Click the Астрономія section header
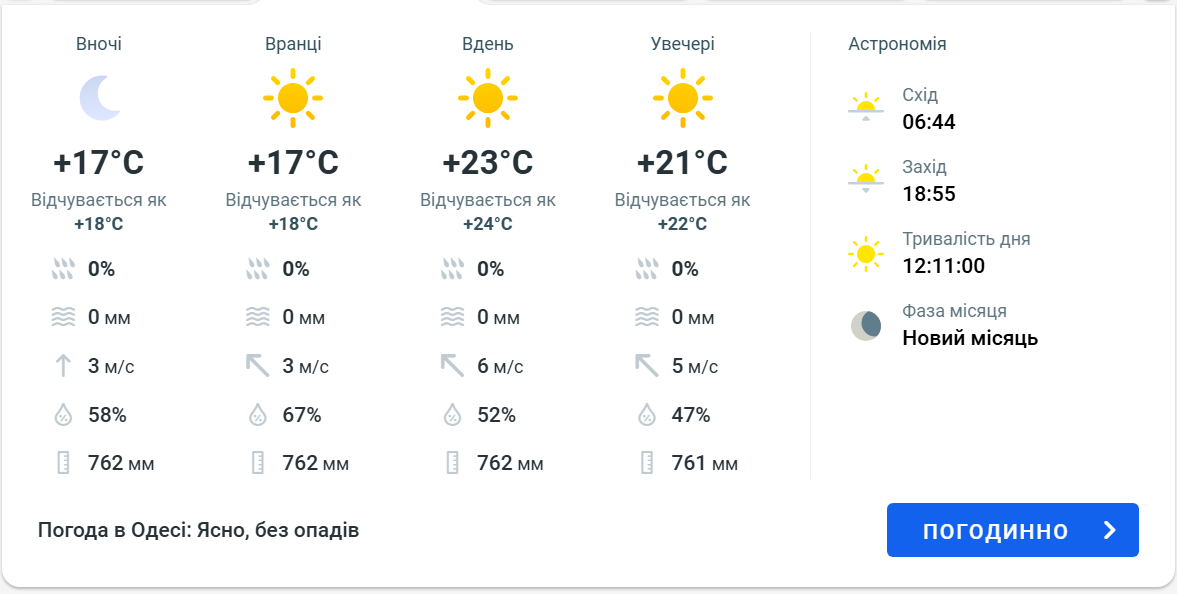Viewport: 1177px width, 594px height. (896, 44)
